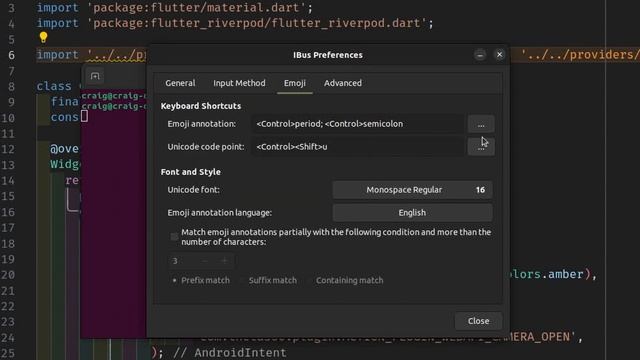Click ellipsis button for Emoji annotation shortcut
The image size is (640, 360).
tap(481, 124)
